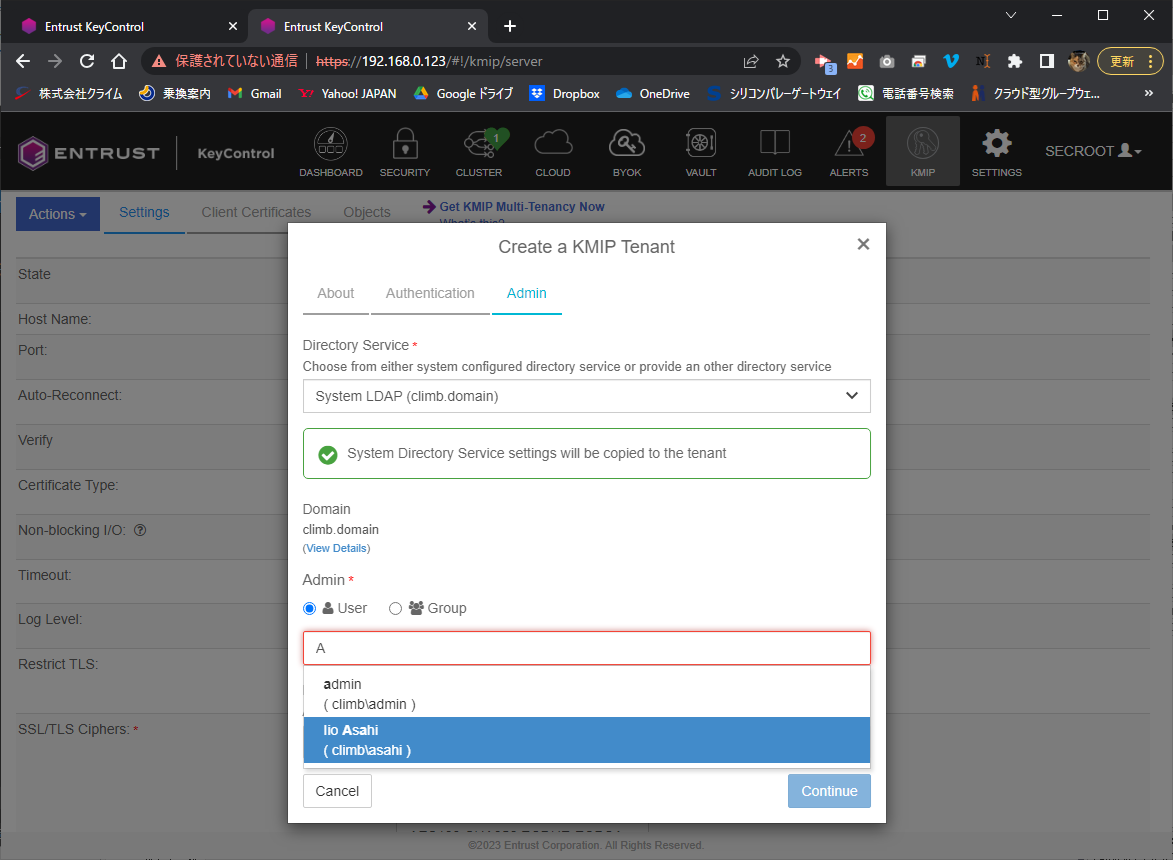Open the Client Certificates tab

(256, 212)
